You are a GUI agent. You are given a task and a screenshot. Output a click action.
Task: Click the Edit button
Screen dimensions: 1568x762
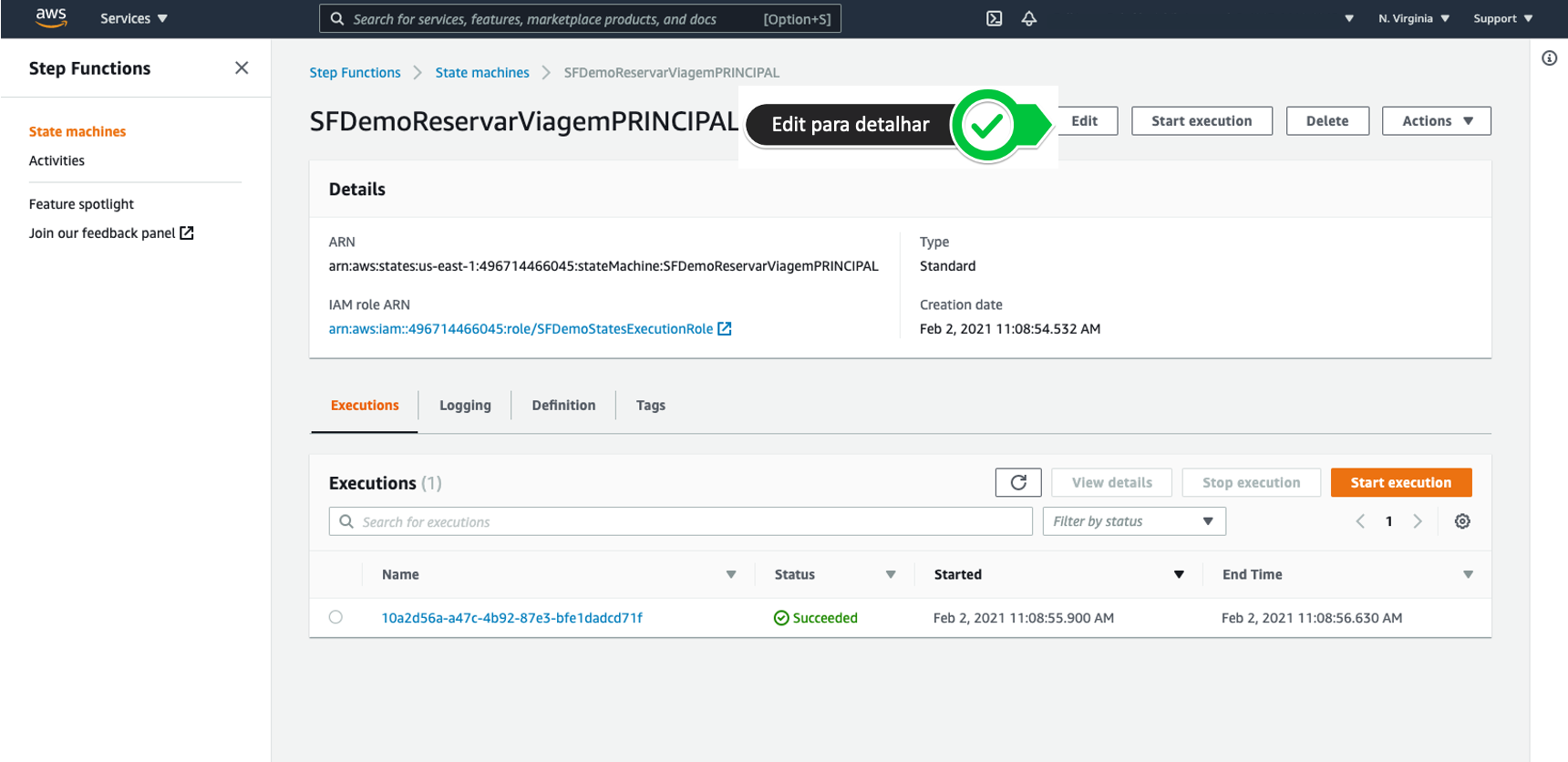1085,121
